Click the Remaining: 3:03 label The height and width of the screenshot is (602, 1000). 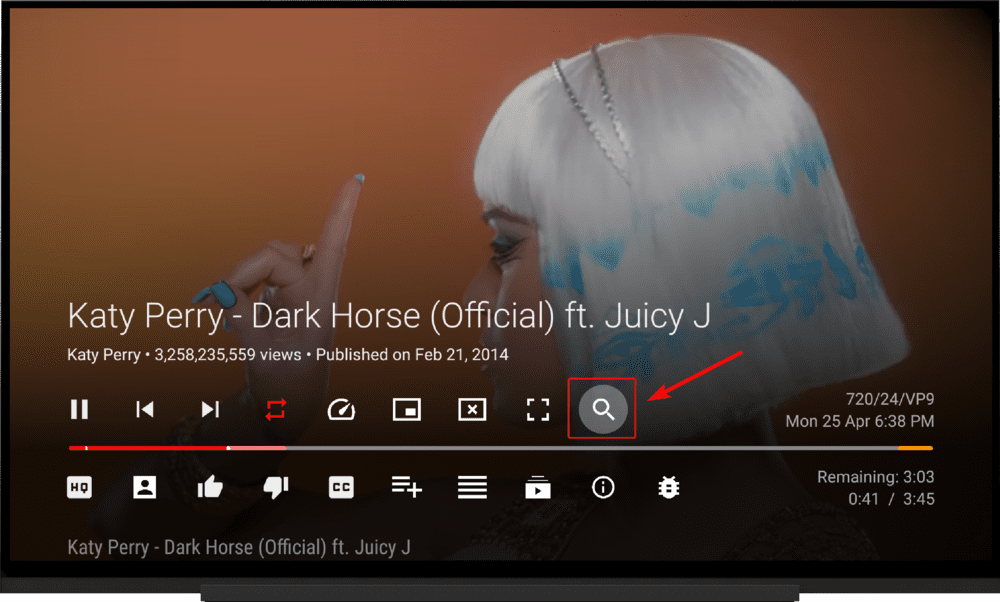[876, 477]
